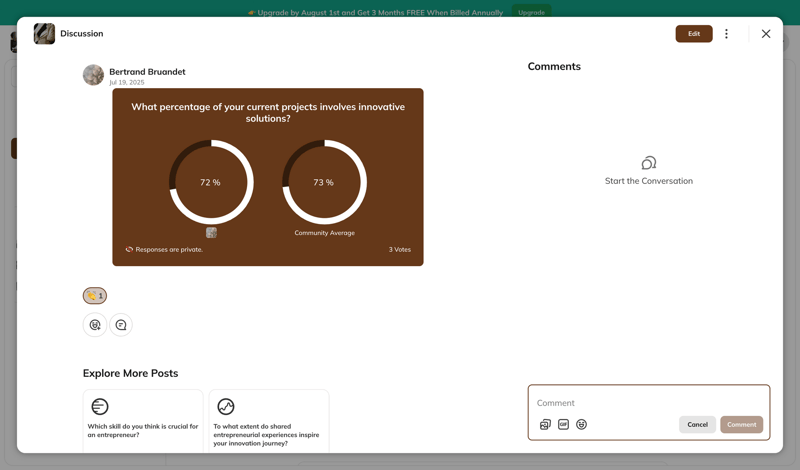Click the poll list icon on the first explore card
The height and width of the screenshot is (470, 800).
[x=100, y=407]
